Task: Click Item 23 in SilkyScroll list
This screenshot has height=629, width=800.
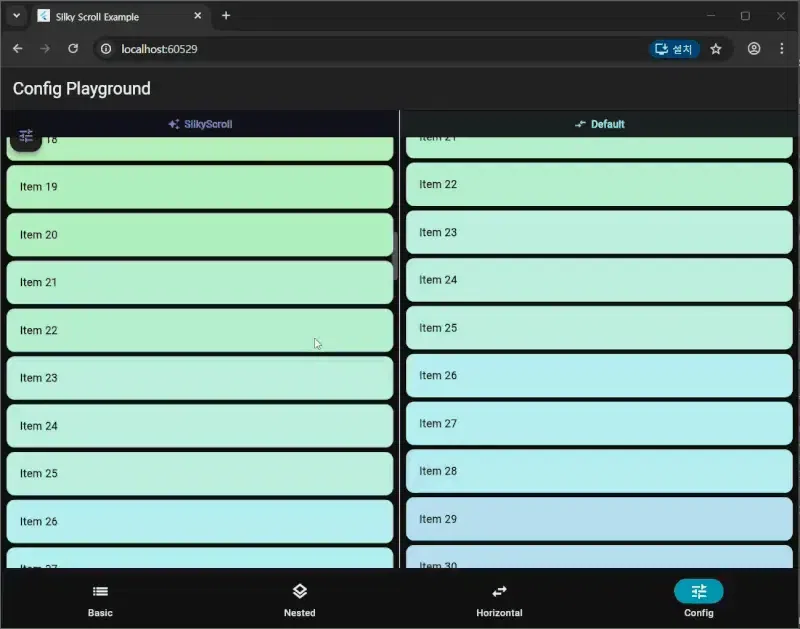Action: 200,378
